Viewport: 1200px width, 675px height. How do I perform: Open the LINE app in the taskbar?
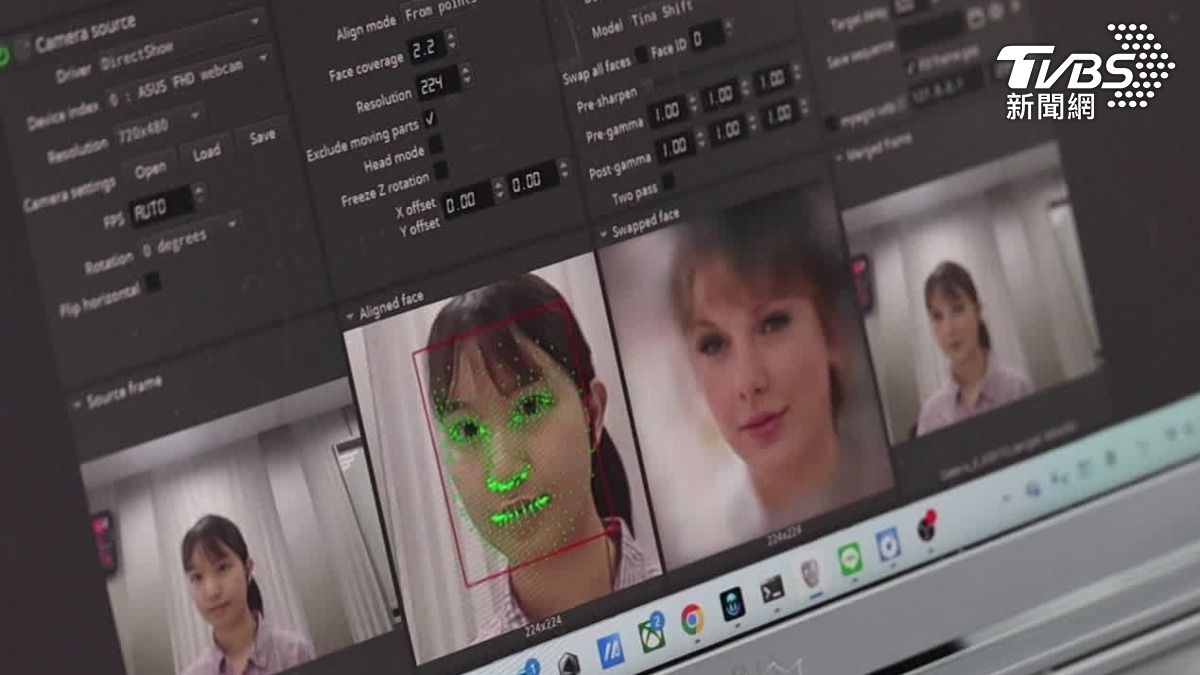(850, 558)
